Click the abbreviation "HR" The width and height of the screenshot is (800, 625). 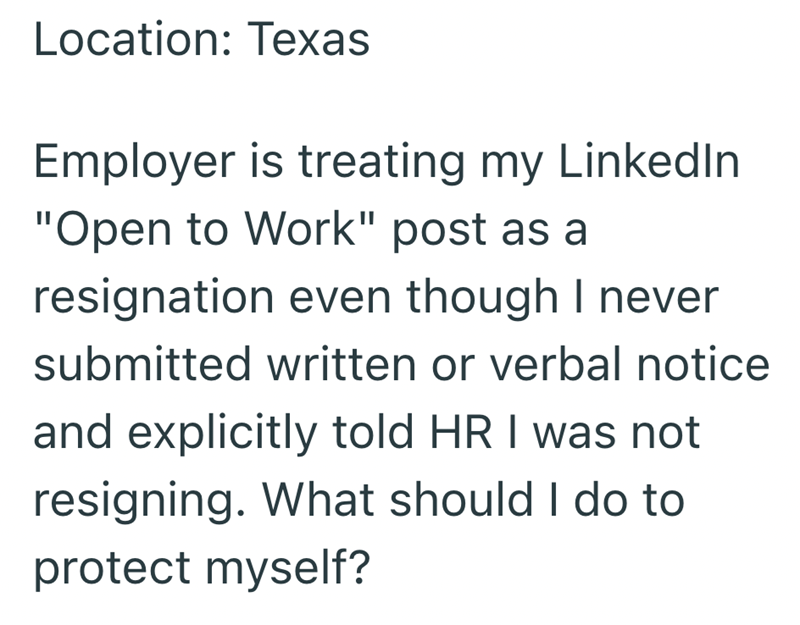point(462,432)
